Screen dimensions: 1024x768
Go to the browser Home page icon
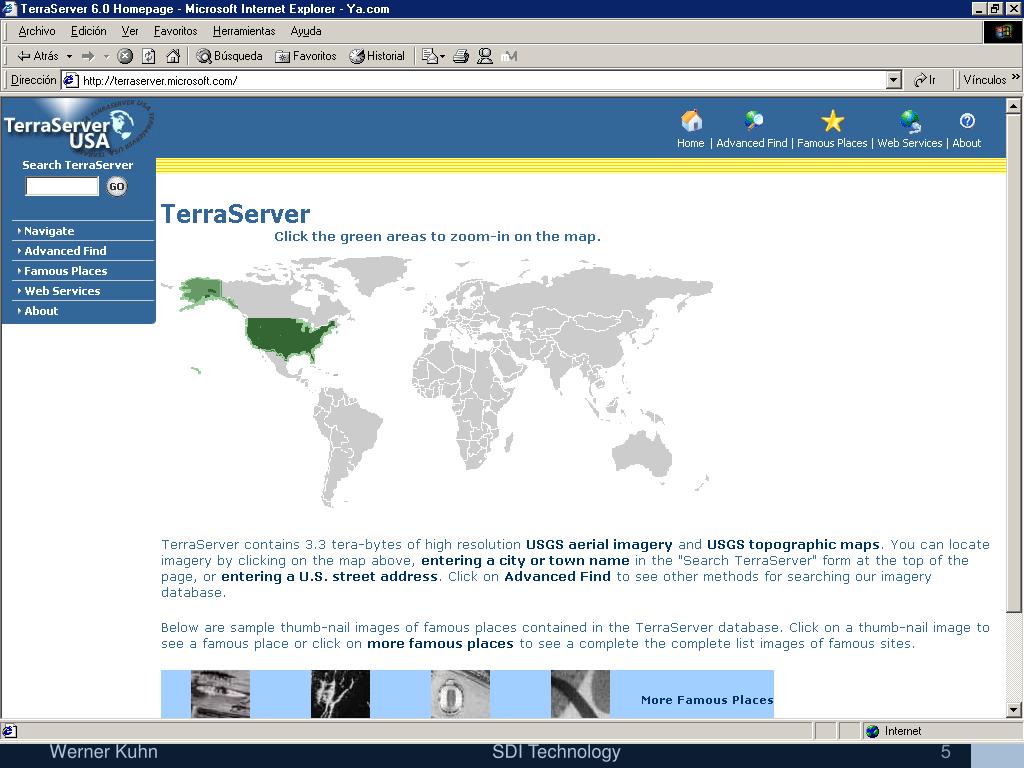point(173,56)
